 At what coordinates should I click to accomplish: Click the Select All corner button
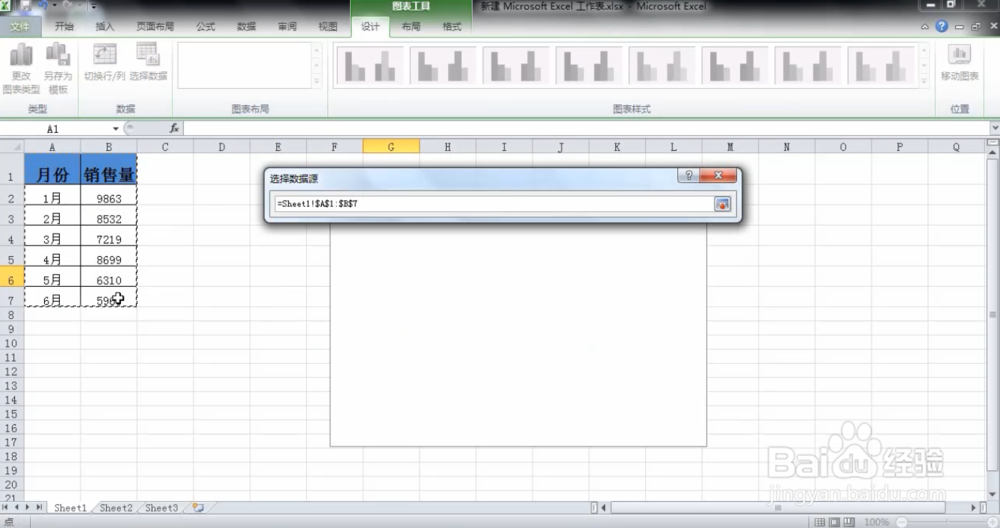[x=11, y=147]
